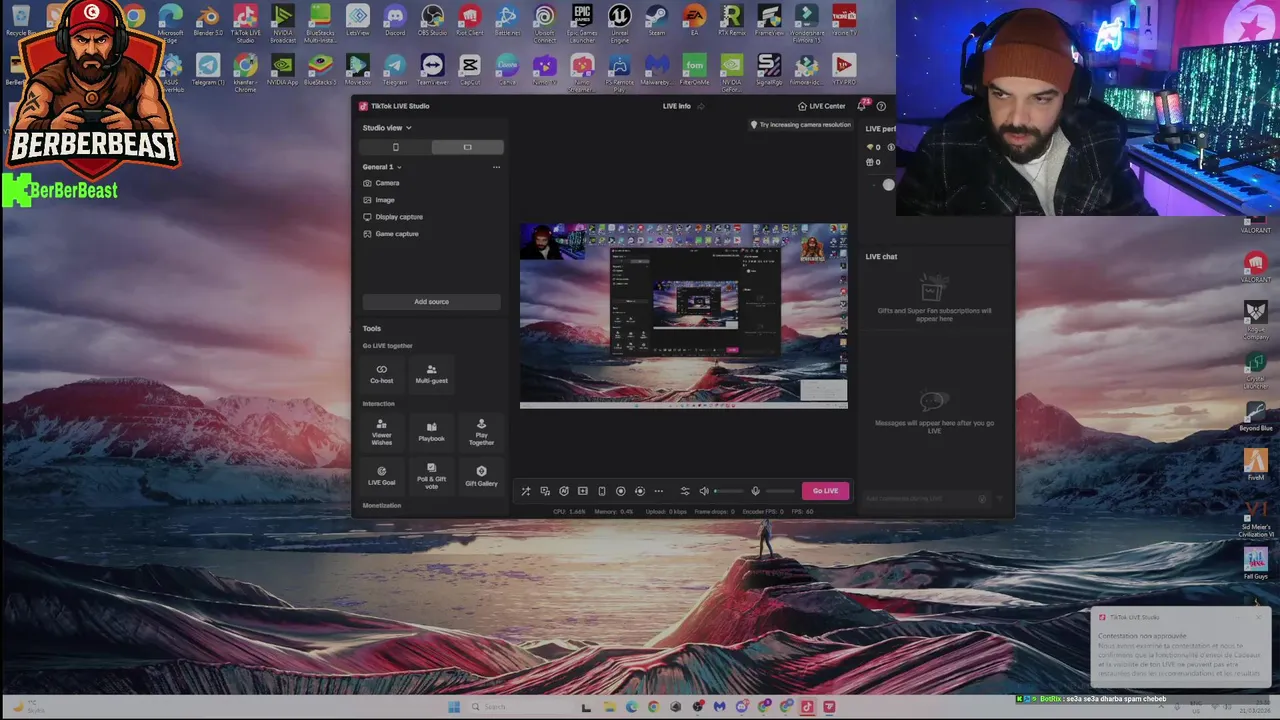Open Fall Guys desktop shortcut
Viewport: 1280px width, 720px height.
[x=1256, y=563]
